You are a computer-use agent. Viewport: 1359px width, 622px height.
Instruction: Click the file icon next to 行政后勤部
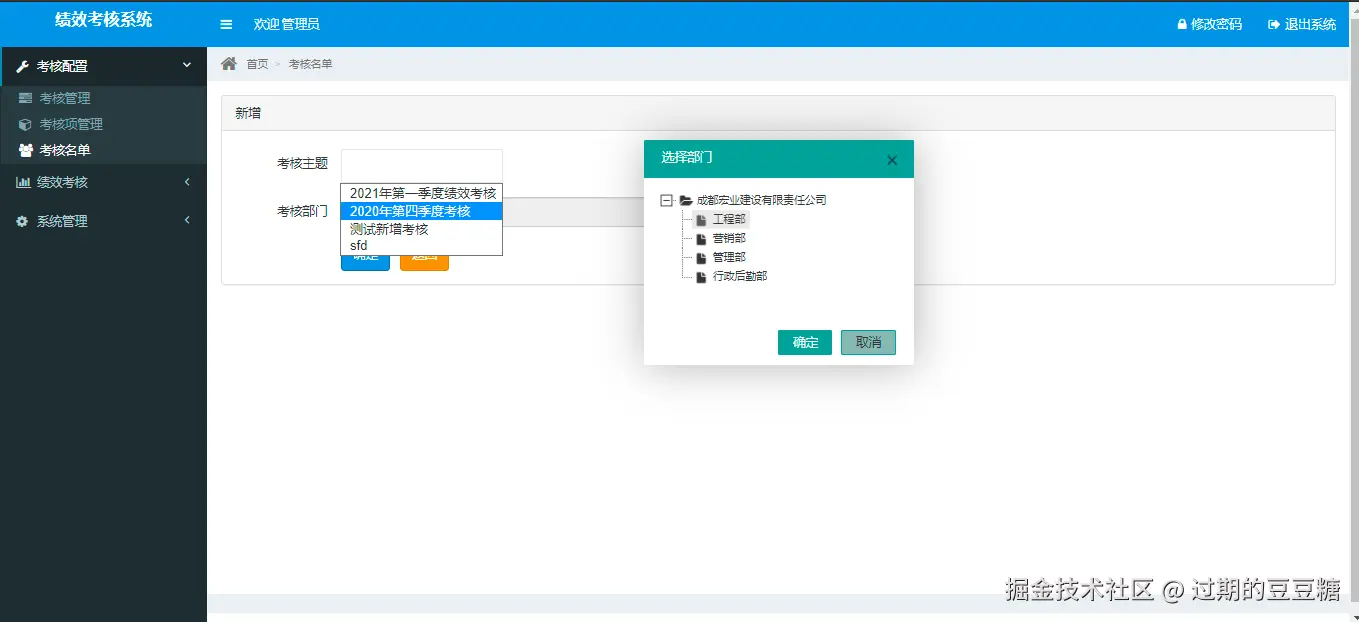(701, 276)
